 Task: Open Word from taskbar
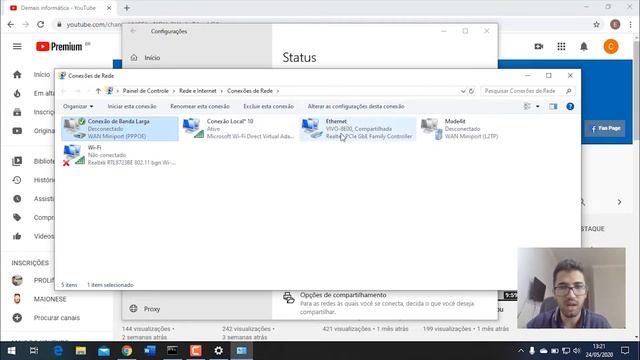pos(150,351)
